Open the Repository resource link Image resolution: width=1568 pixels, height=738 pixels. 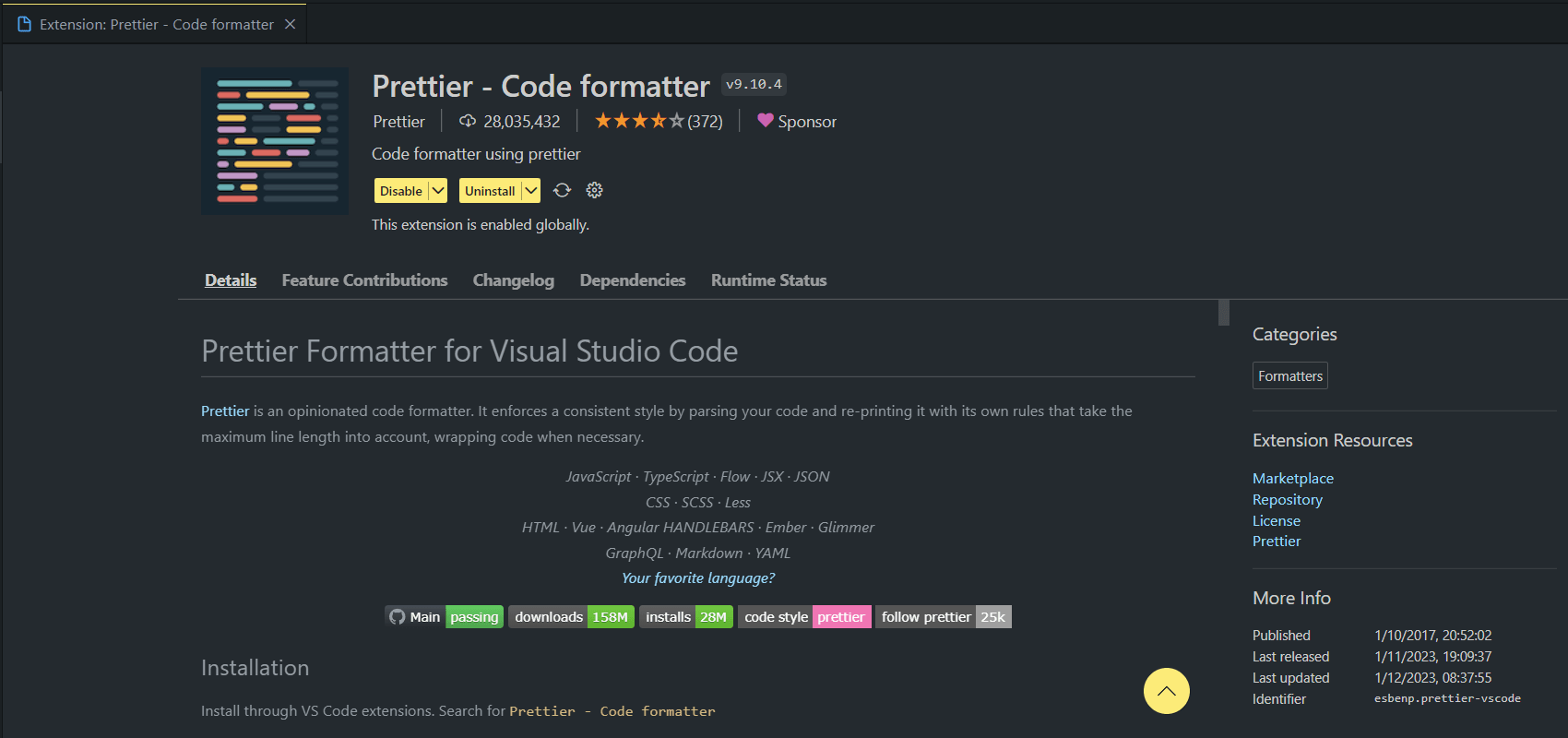(1288, 500)
